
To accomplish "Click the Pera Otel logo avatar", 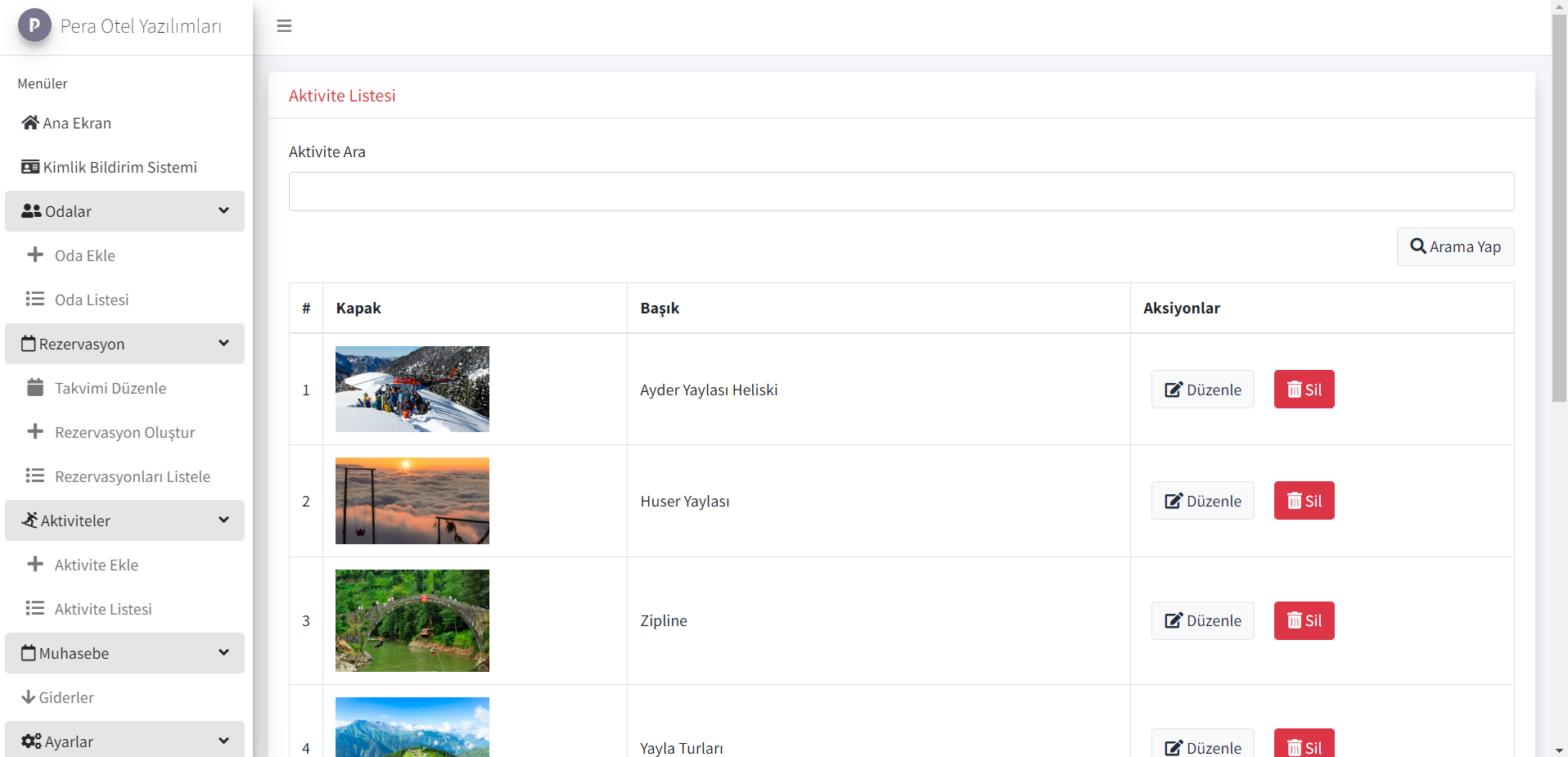I will (34, 25).
